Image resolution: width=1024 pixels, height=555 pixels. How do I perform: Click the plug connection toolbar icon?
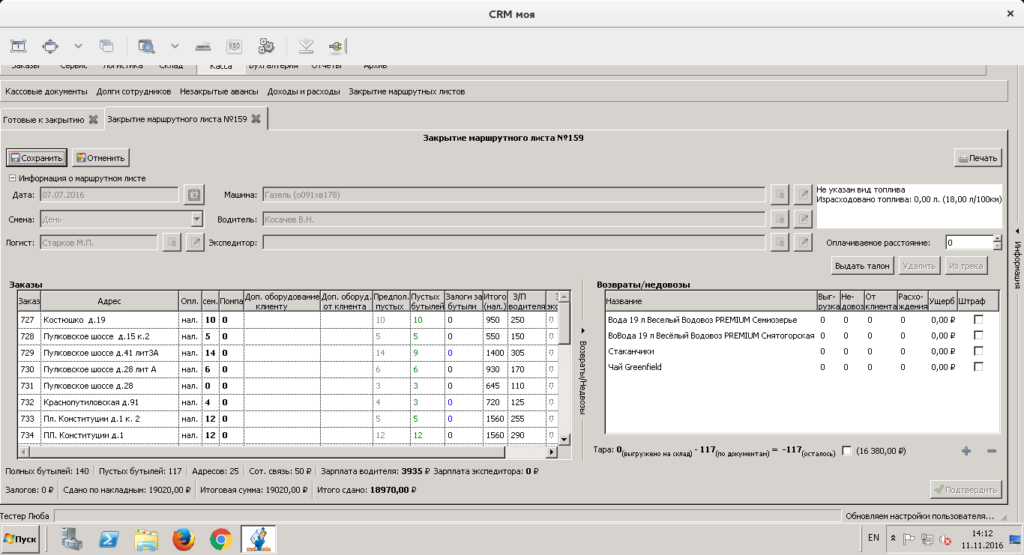point(336,46)
